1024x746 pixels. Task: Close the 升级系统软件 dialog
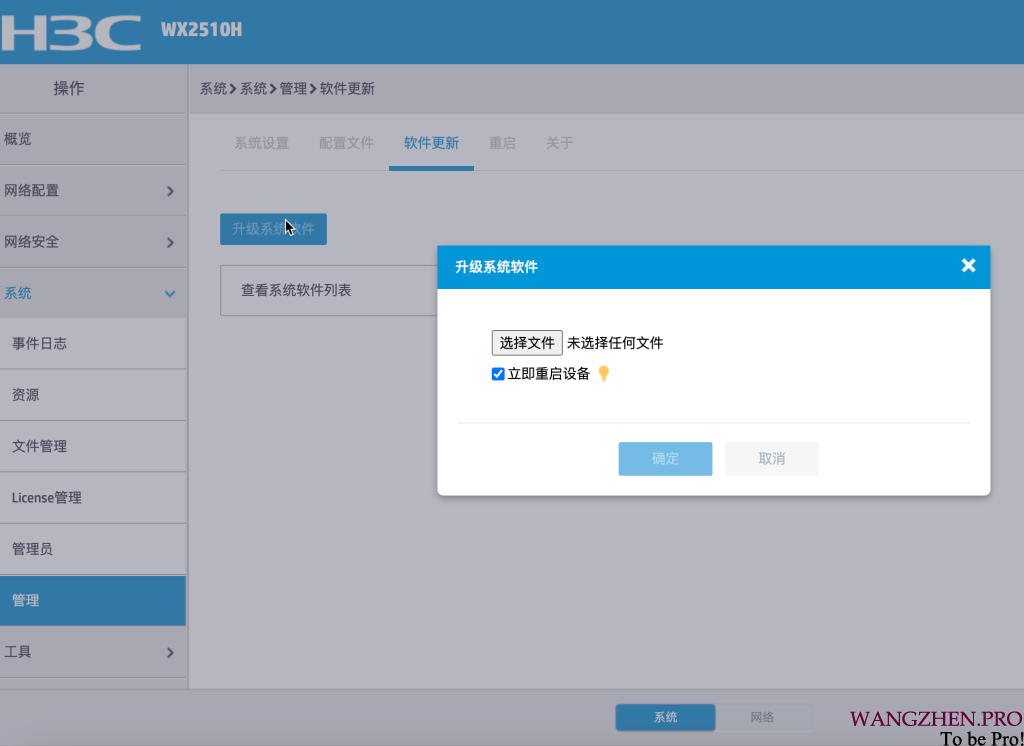(x=967, y=266)
